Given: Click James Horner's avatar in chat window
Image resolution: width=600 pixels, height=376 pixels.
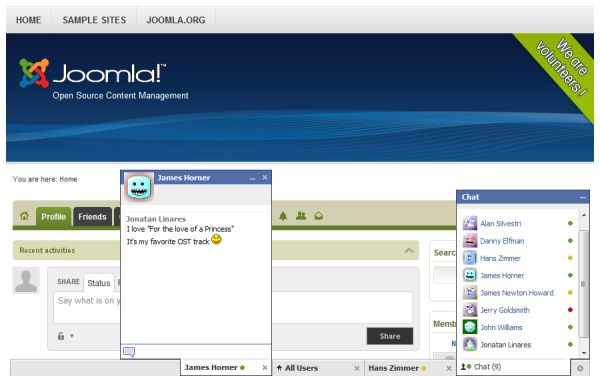Looking at the screenshot, I should pyautogui.click(x=139, y=187).
